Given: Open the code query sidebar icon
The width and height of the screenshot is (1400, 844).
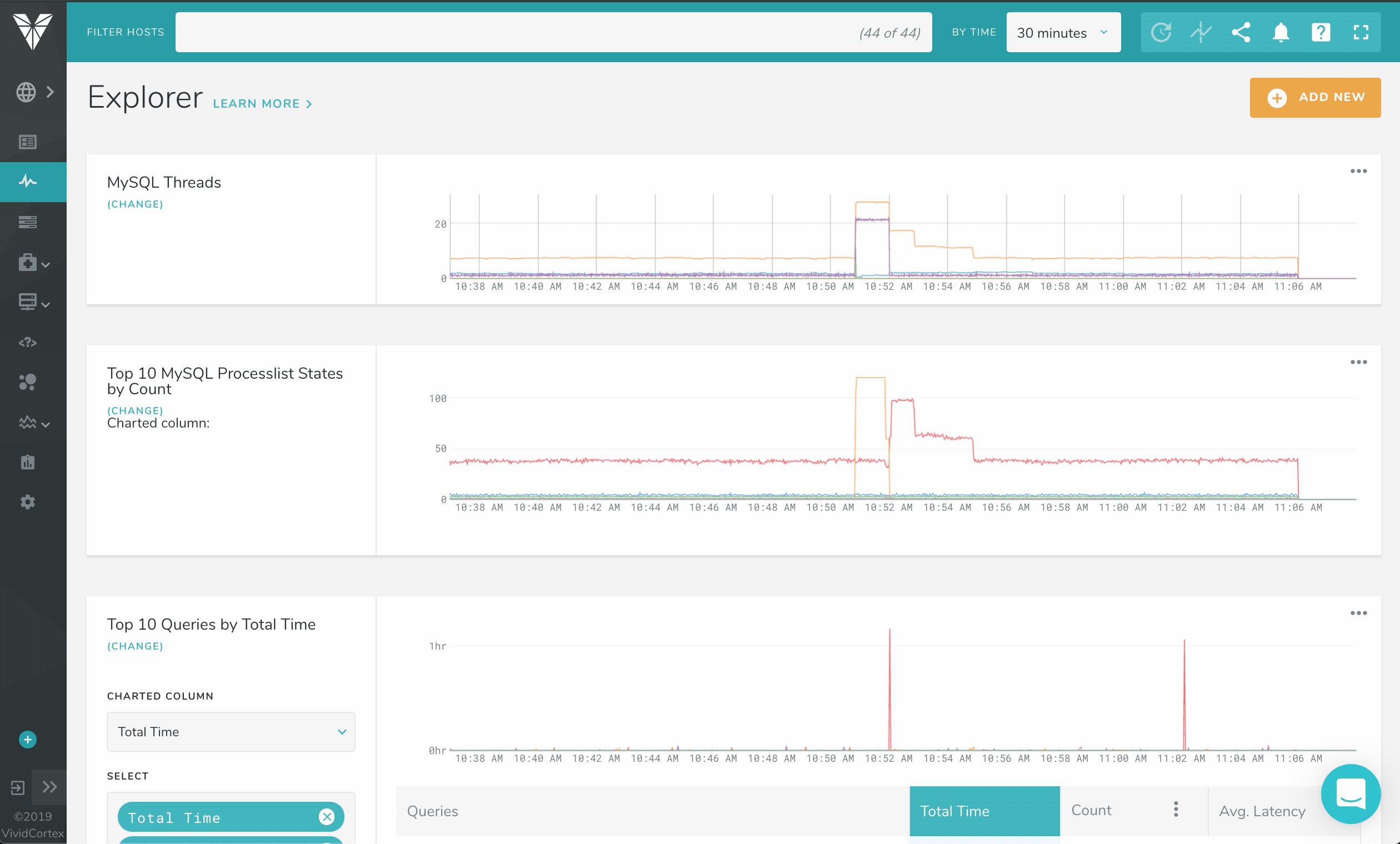Looking at the screenshot, I should pyautogui.click(x=27, y=343).
